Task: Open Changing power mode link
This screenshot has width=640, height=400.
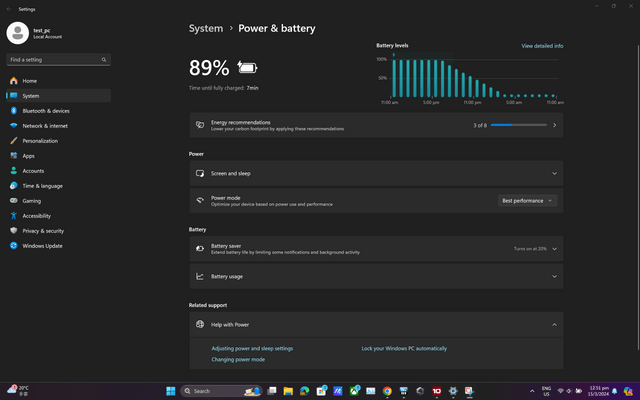Action: coord(238,360)
